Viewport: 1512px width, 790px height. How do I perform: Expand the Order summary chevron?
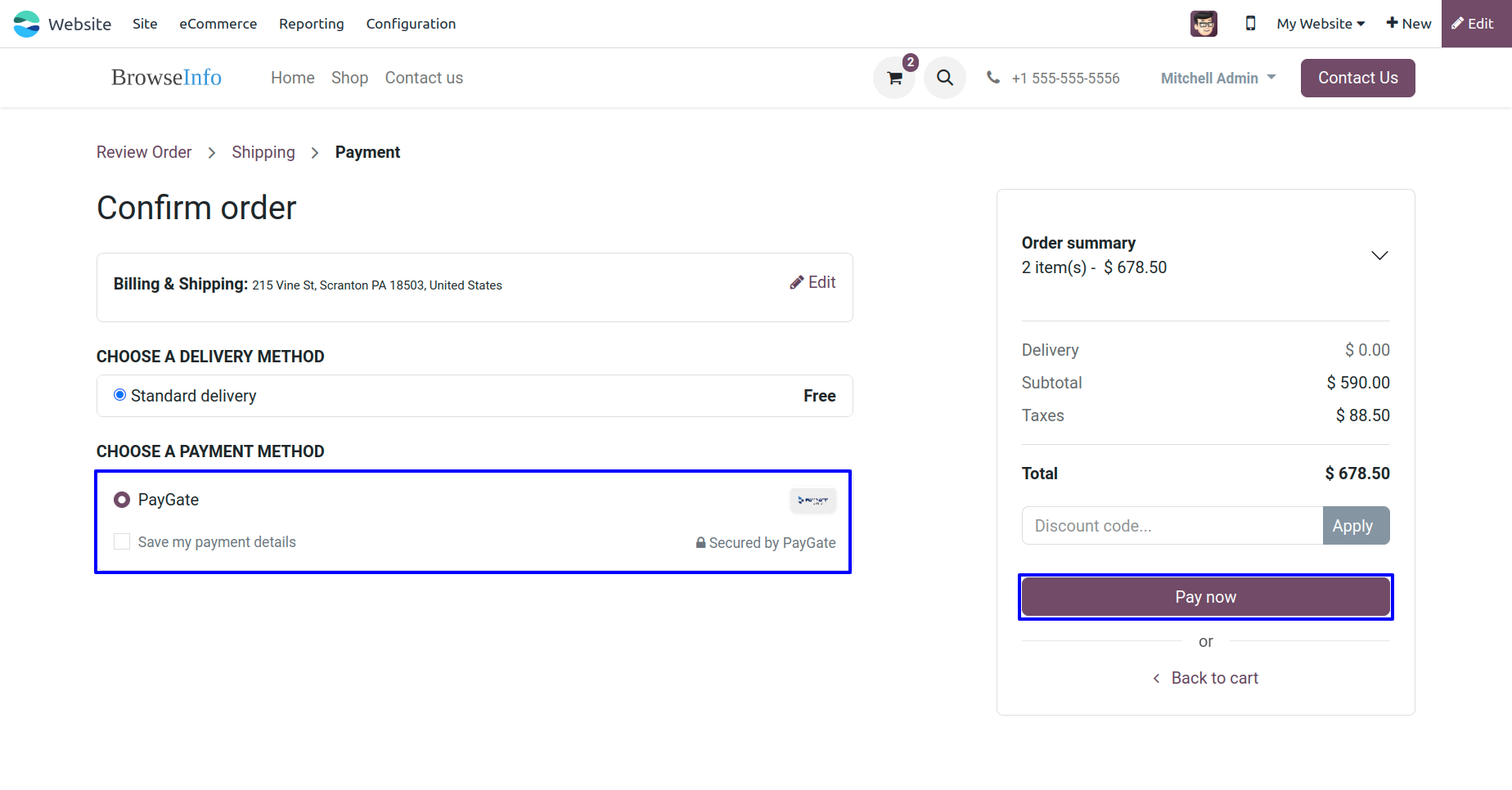tap(1379, 255)
